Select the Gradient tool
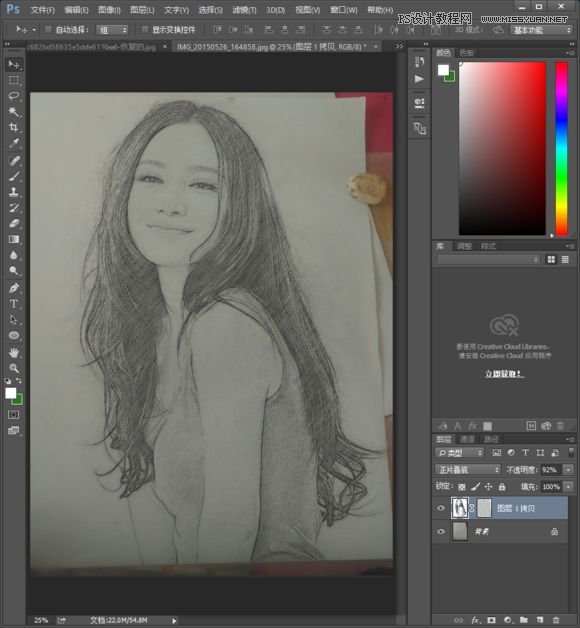580x628 pixels. 14,239
